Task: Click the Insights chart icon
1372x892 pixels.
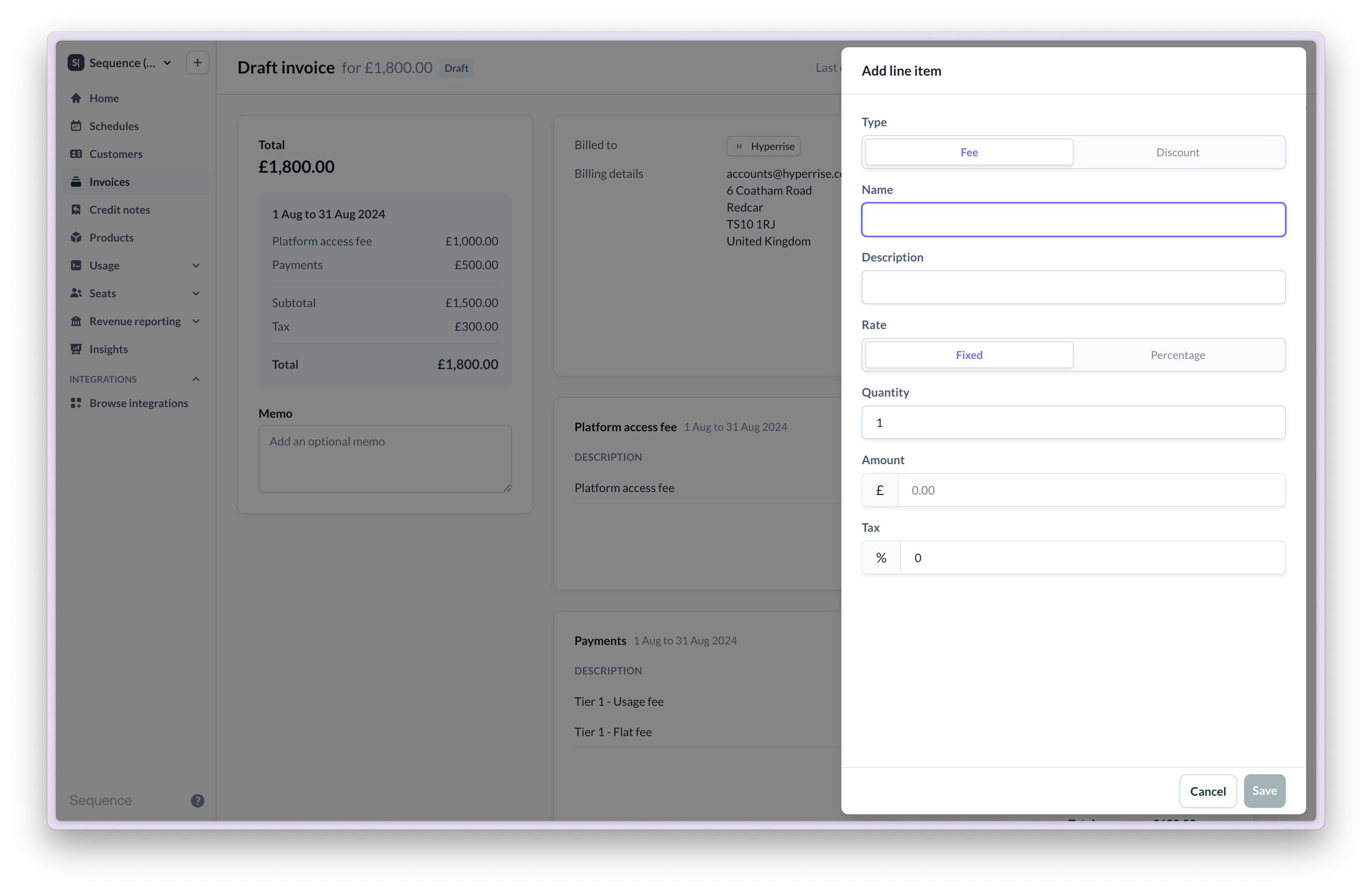Action: [76, 349]
